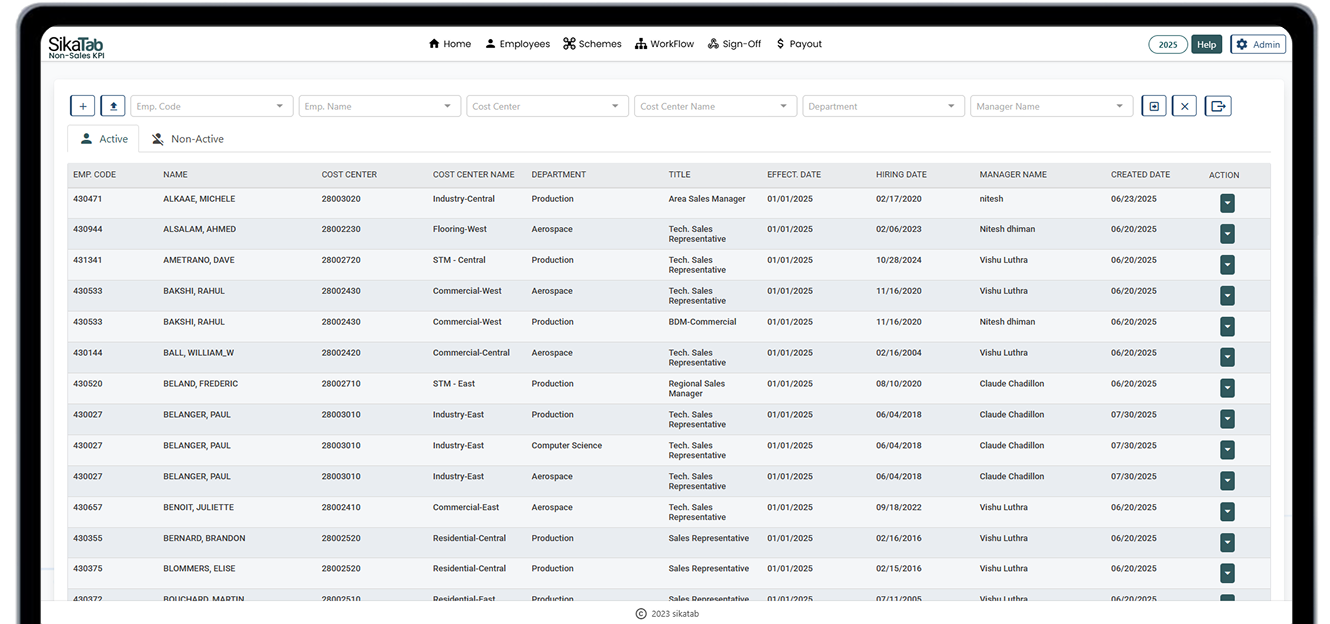Expand the Department filter dropdown
This screenshot has height=624, width=1330.
click(951, 106)
